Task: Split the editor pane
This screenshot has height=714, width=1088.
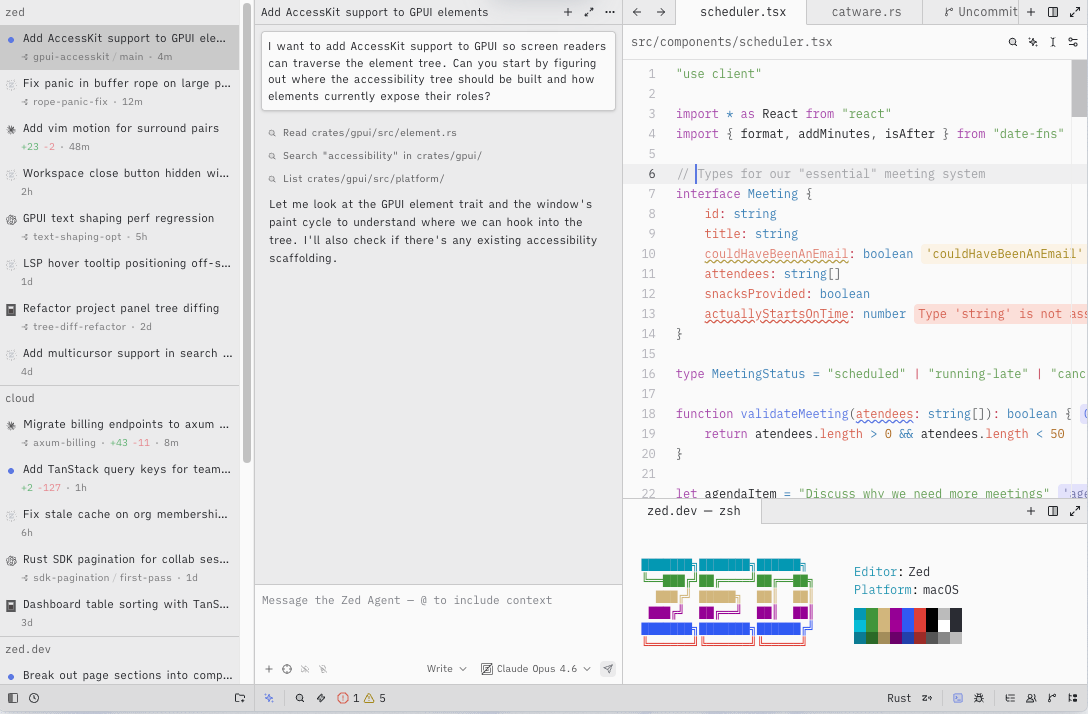Action: (x=1053, y=12)
